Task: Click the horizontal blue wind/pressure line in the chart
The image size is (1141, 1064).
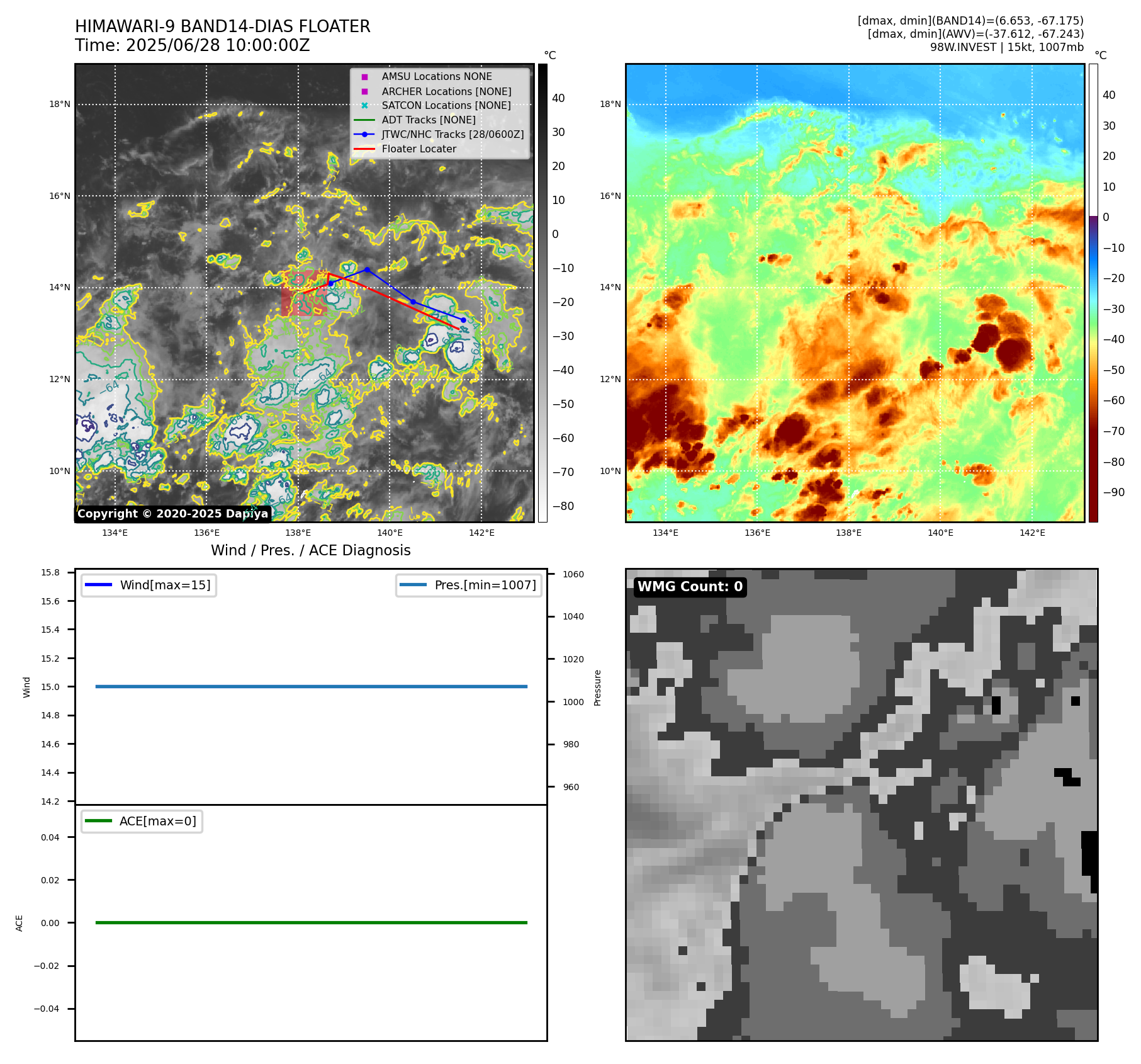Action: pyautogui.click(x=312, y=686)
